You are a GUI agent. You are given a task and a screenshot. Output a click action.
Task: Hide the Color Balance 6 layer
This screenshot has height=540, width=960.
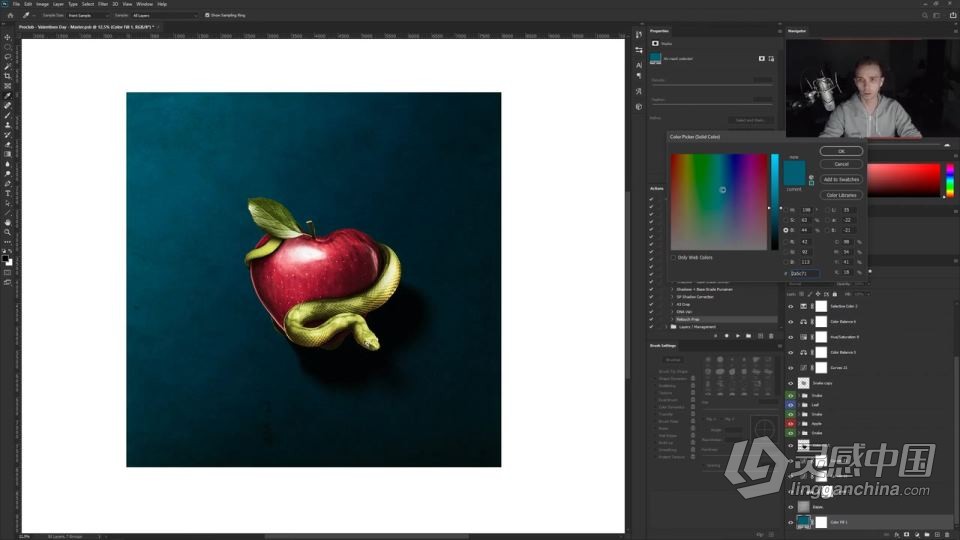coord(790,321)
